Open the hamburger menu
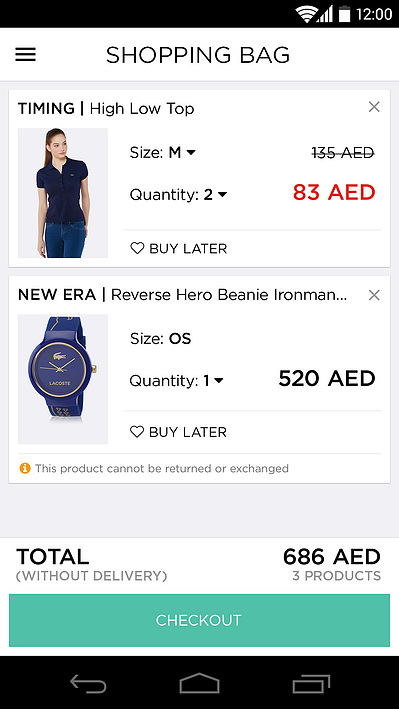 pos(25,55)
